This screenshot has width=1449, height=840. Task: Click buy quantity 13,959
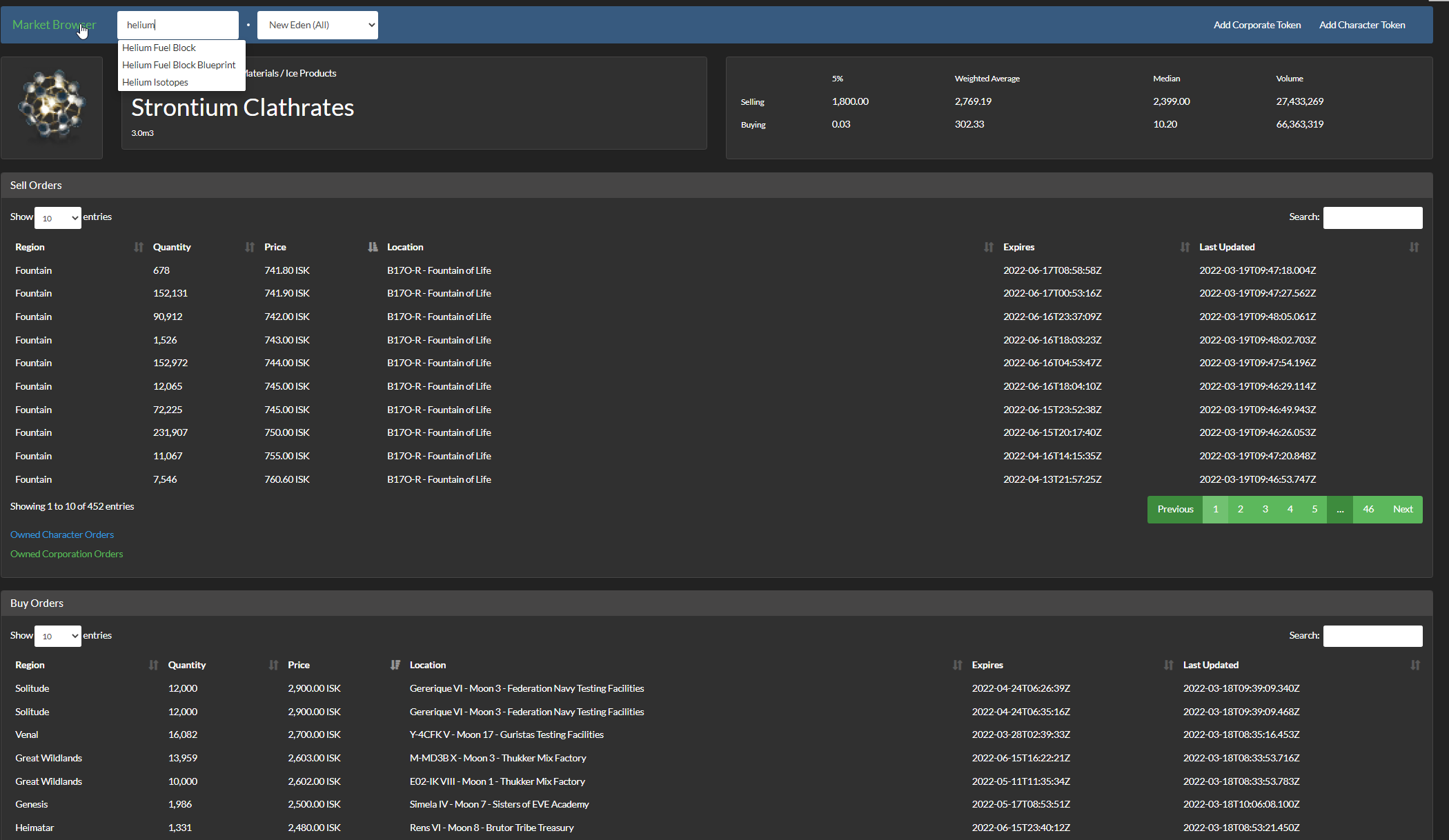tap(183, 758)
